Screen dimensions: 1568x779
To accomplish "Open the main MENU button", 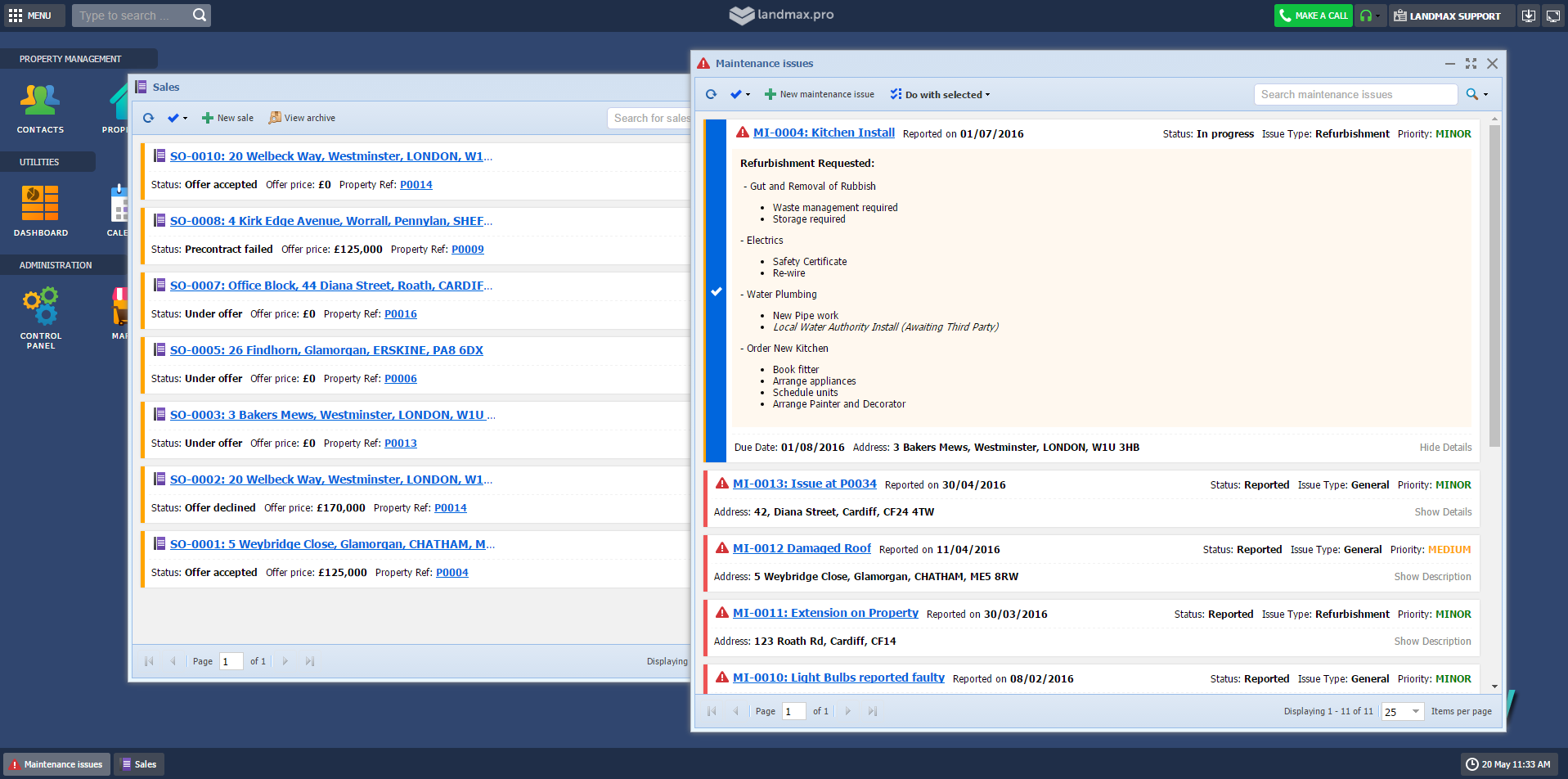I will click(30, 16).
